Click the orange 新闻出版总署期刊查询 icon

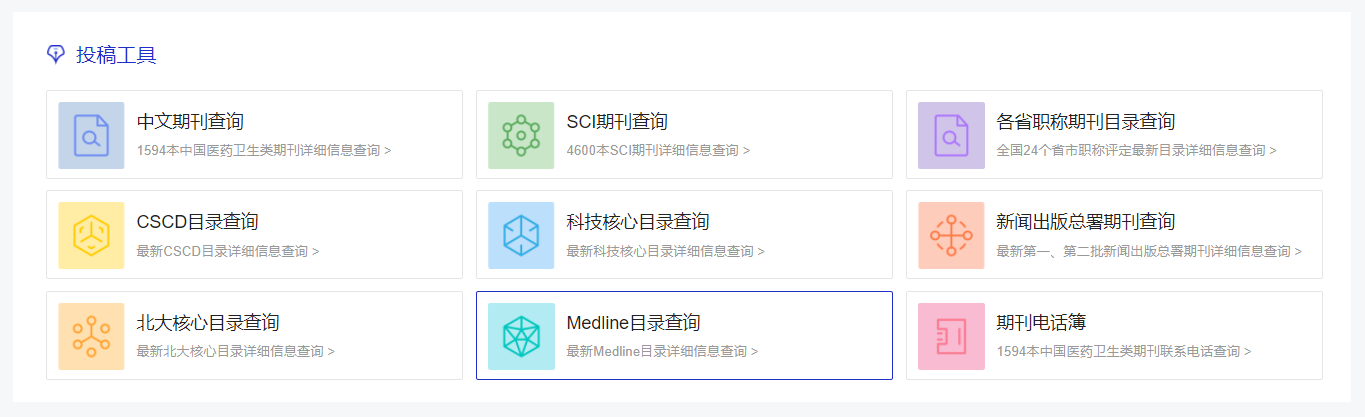coord(951,235)
